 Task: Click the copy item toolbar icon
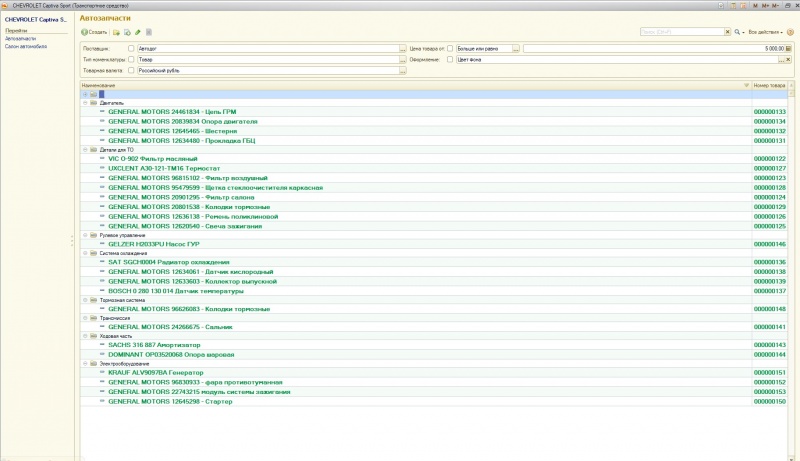coord(127,32)
